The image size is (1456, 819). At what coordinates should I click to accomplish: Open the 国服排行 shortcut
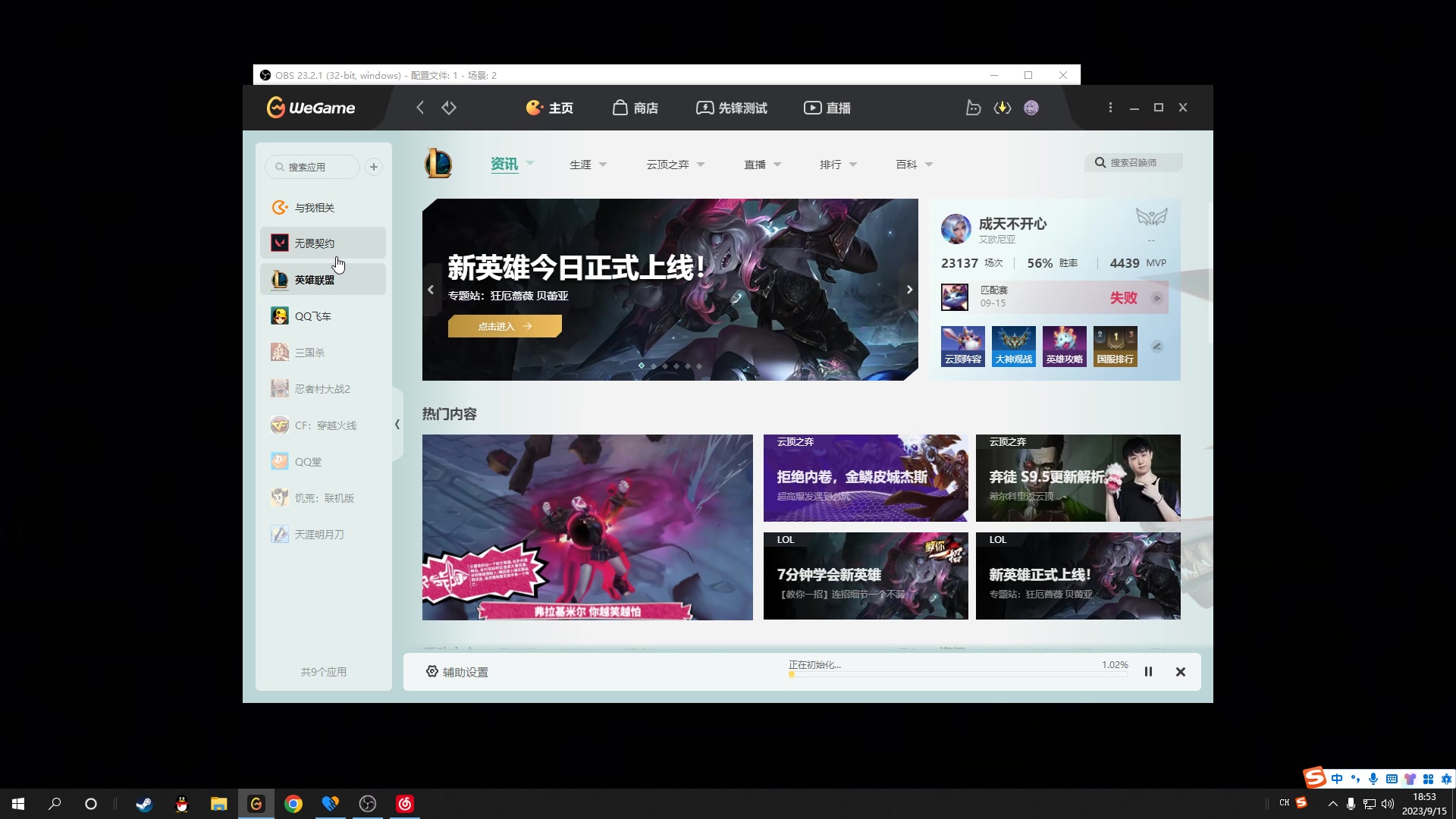pyautogui.click(x=1116, y=347)
